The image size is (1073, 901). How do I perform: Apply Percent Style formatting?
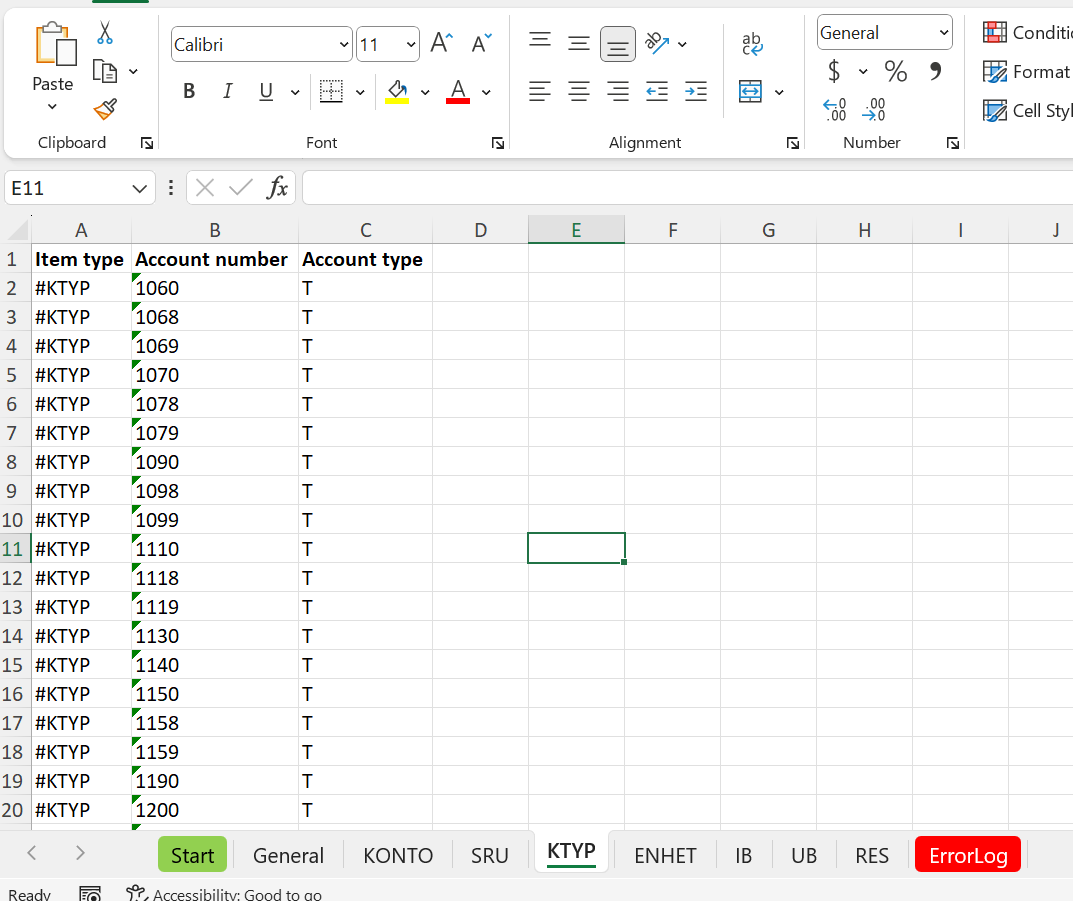(x=895, y=71)
